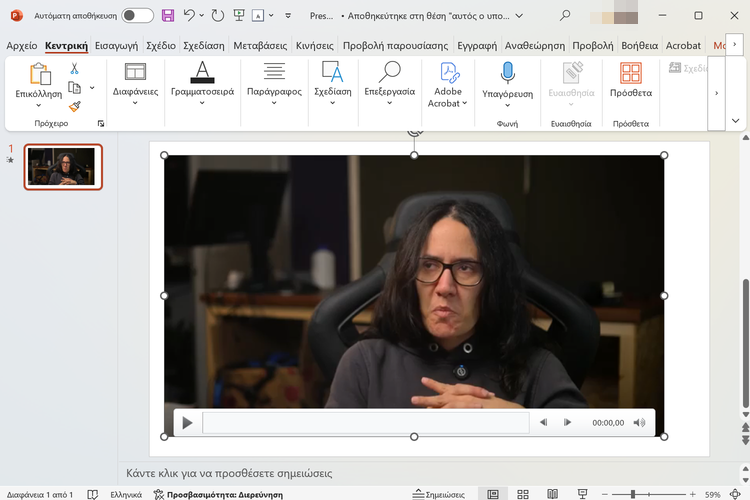
Task: Fit slide to current window icon
Action: coord(735,494)
